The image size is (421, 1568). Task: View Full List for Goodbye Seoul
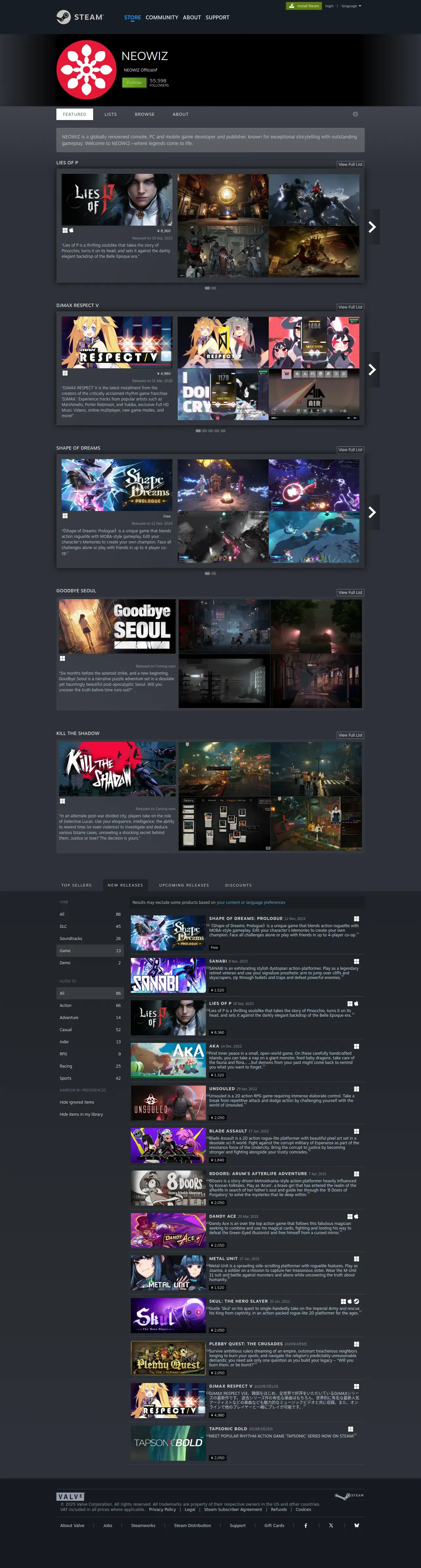[x=351, y=592]
